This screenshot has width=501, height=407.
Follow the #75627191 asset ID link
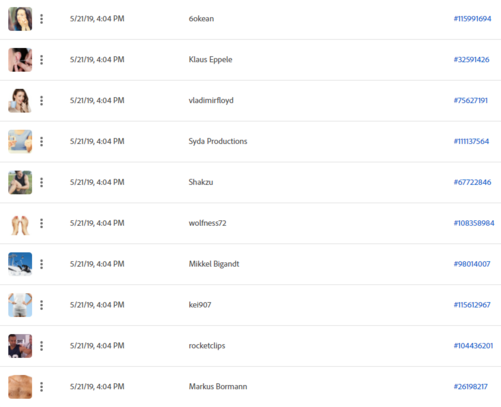(x=471, y=100)
